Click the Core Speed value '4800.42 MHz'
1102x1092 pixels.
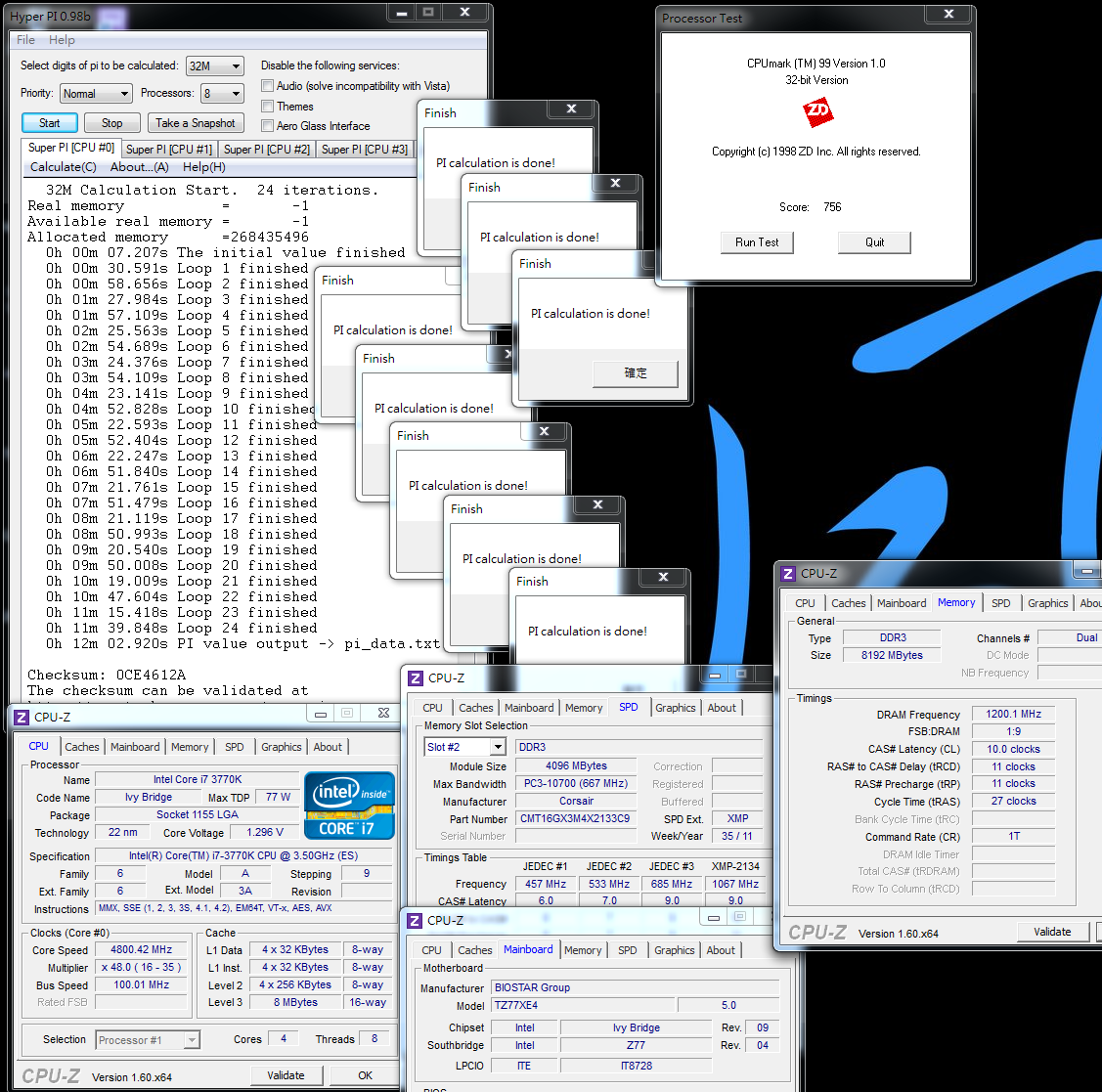[141, 949]
